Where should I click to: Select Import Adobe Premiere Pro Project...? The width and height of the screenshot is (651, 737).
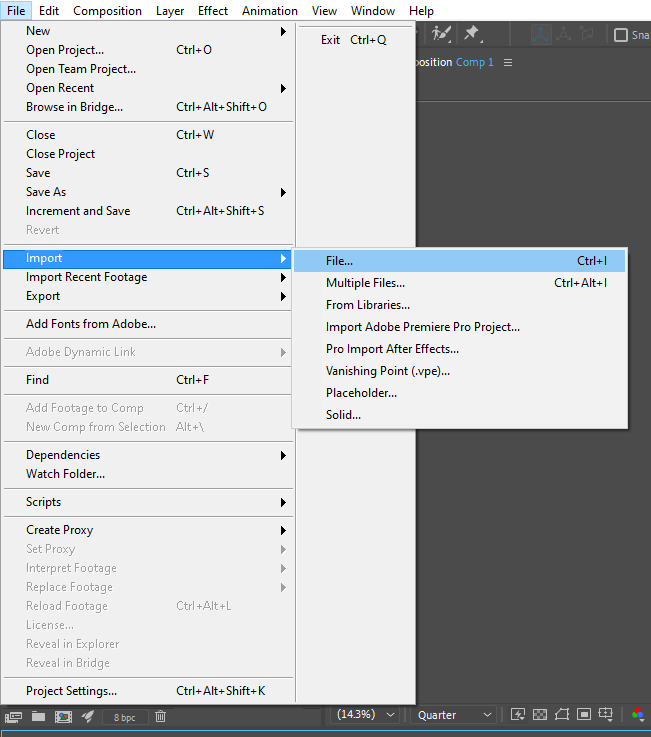[459, 327]
